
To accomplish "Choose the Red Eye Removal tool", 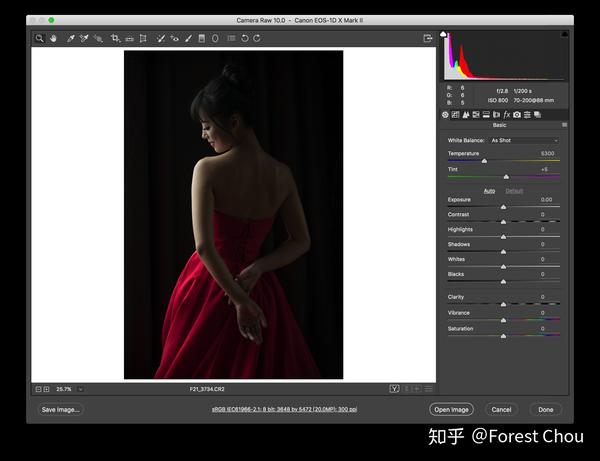I will 174,38.
